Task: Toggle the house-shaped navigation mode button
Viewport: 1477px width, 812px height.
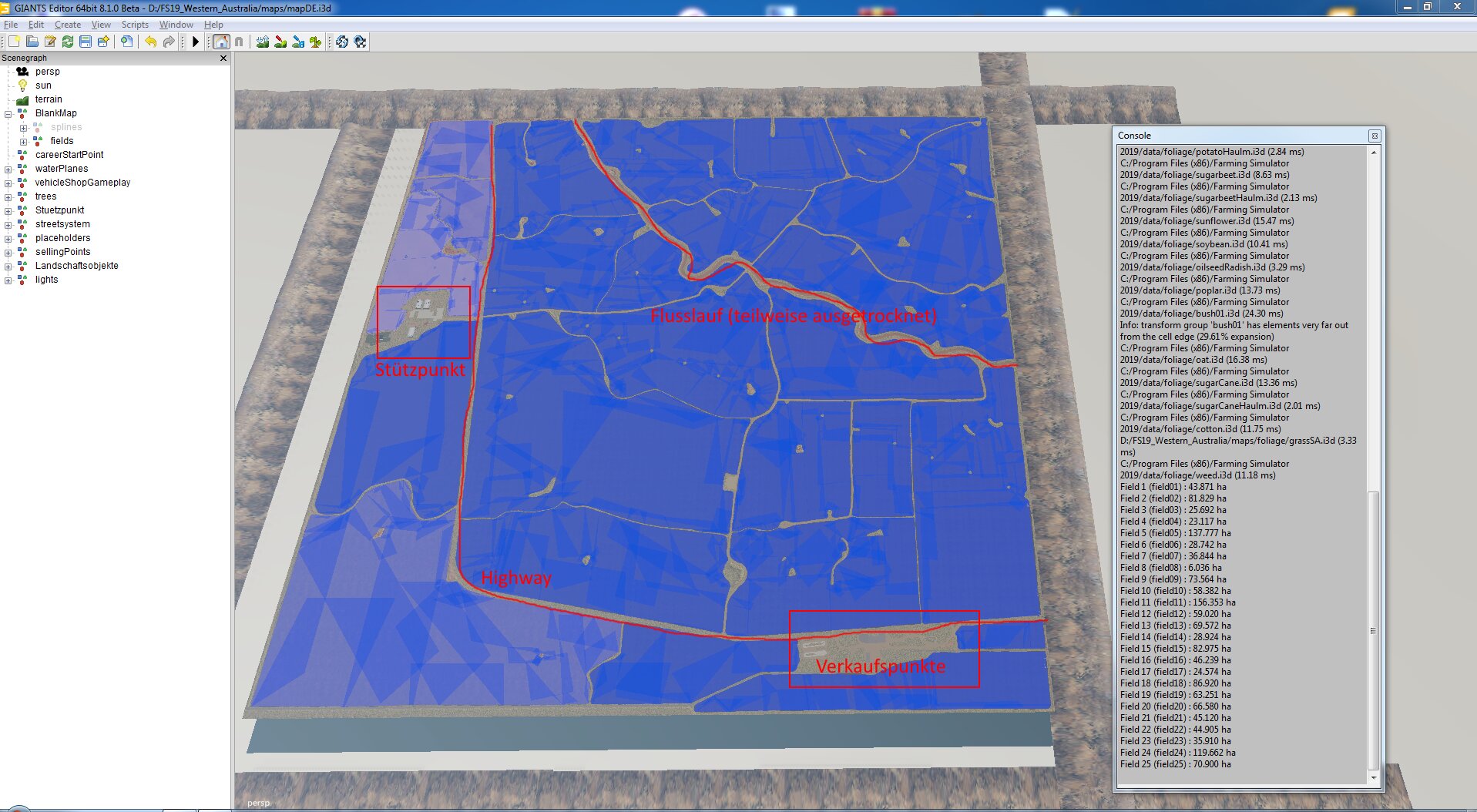Action: coord(221,42)
